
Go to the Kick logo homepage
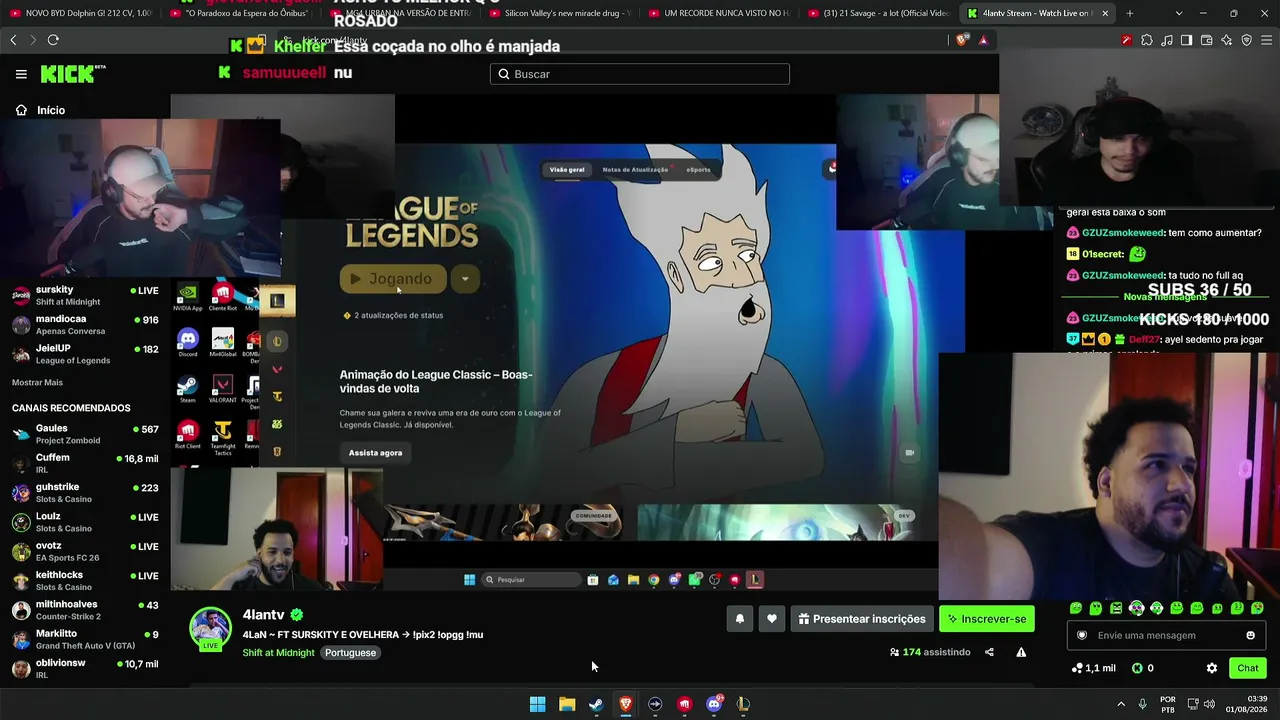point(73,74)
